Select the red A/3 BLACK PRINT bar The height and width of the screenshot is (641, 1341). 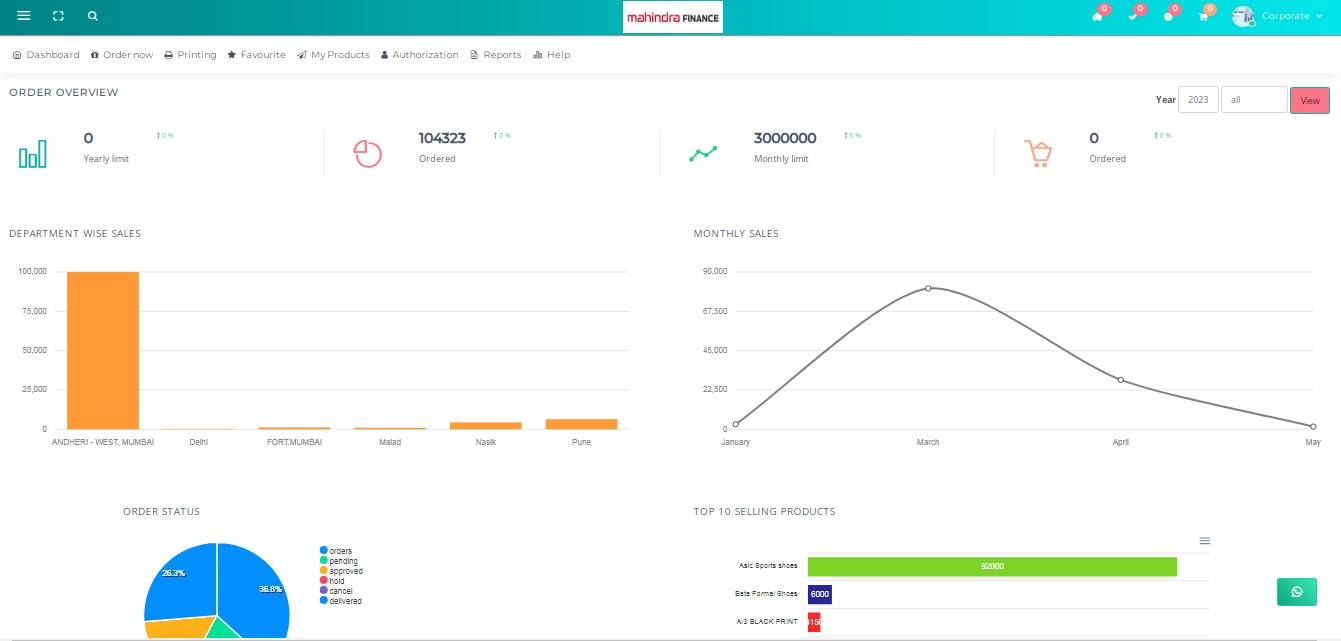814,622
